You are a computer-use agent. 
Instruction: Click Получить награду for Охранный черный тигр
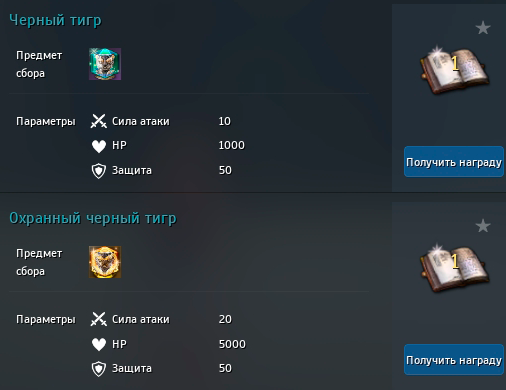[x=454, y=360]
